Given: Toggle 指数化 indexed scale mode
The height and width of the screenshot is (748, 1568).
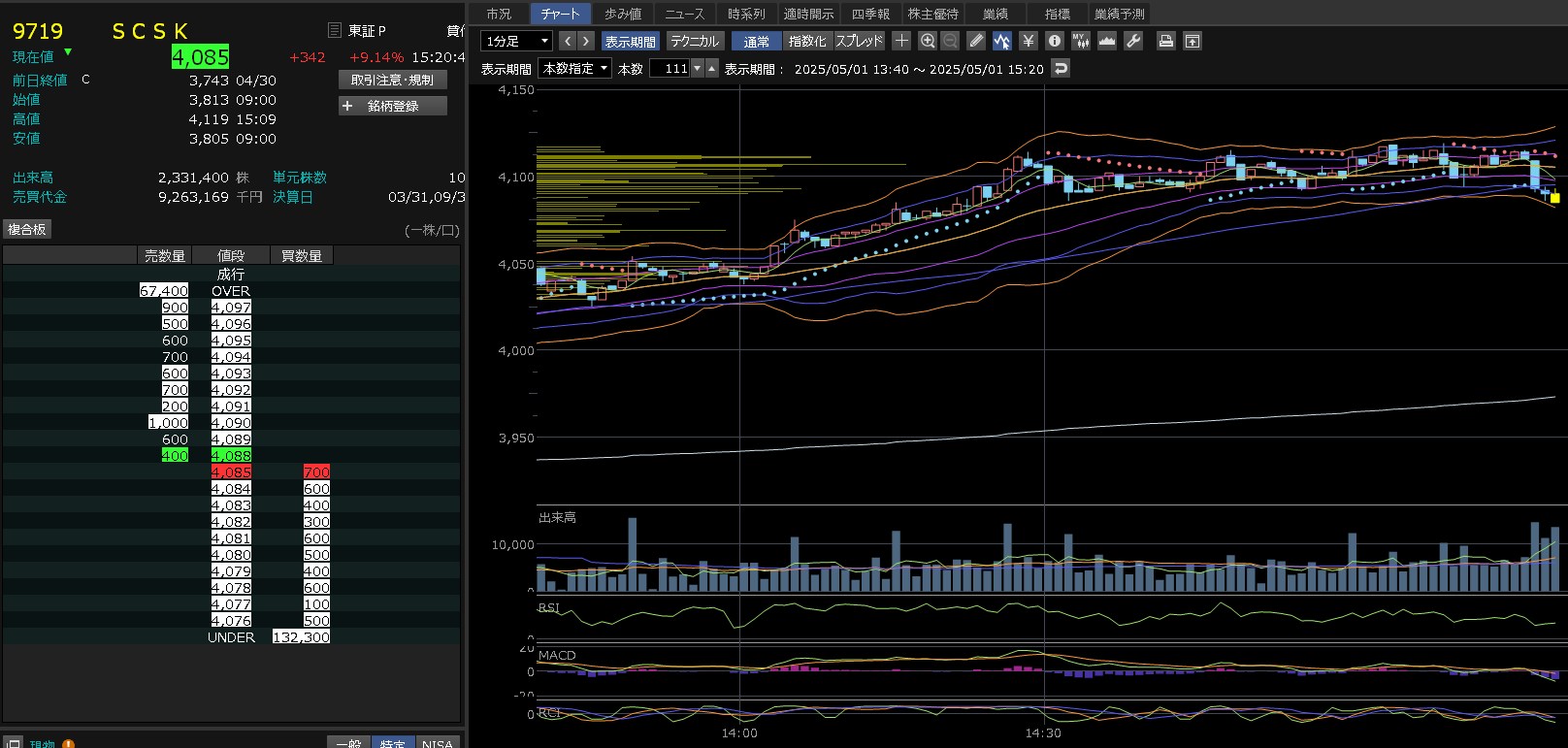Looking at the screenshot, I should [x=807, y=42].
